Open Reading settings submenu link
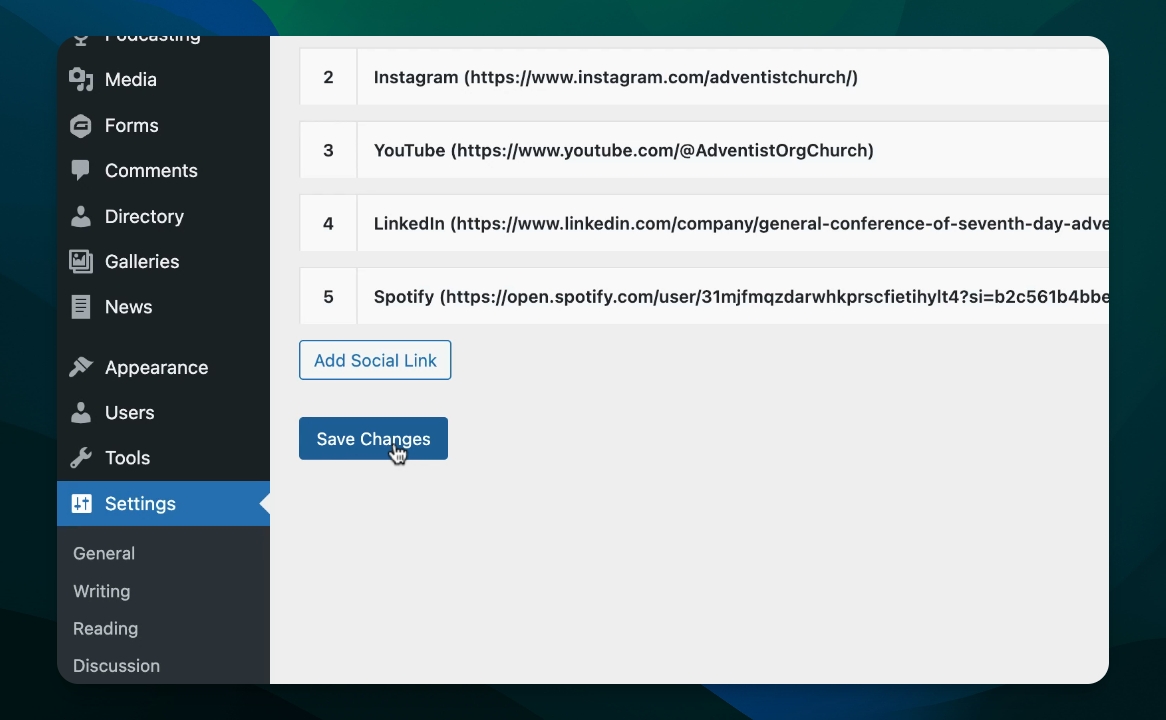Screen dimensions: 1166x720 [x=106, y=629]
